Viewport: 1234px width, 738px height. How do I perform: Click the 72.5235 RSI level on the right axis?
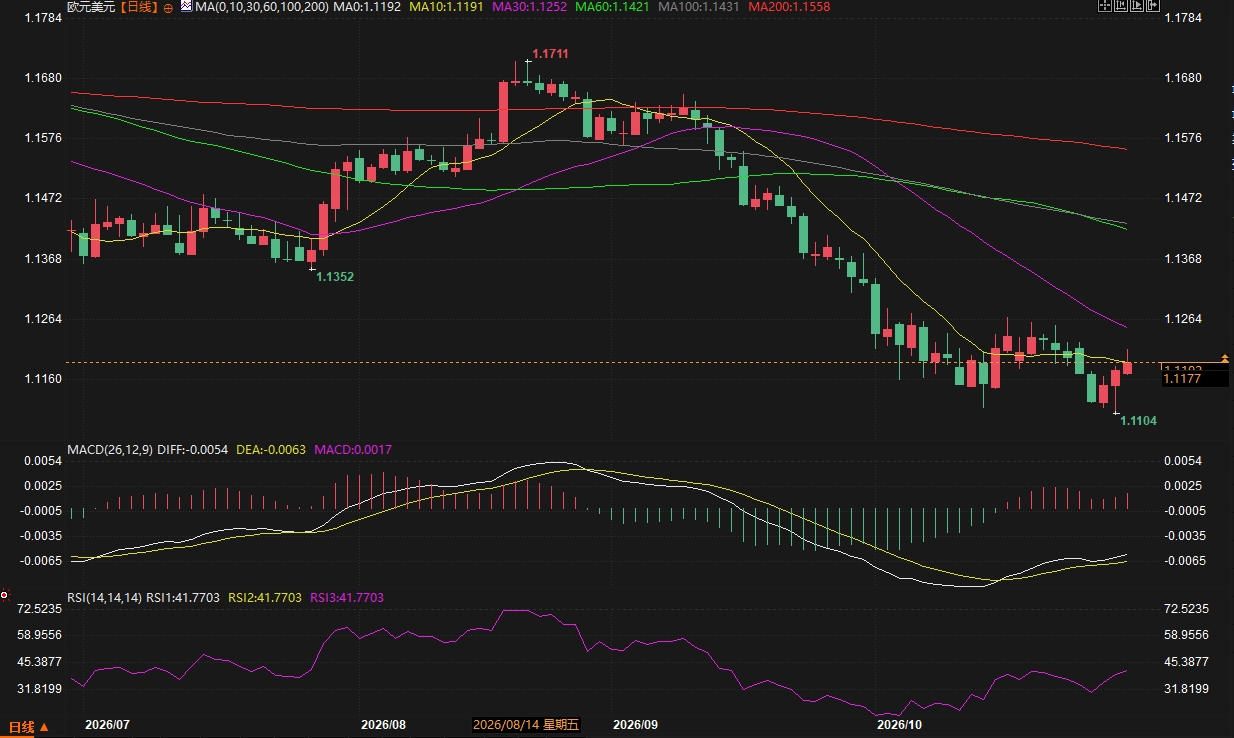[x=1187, y=609]
